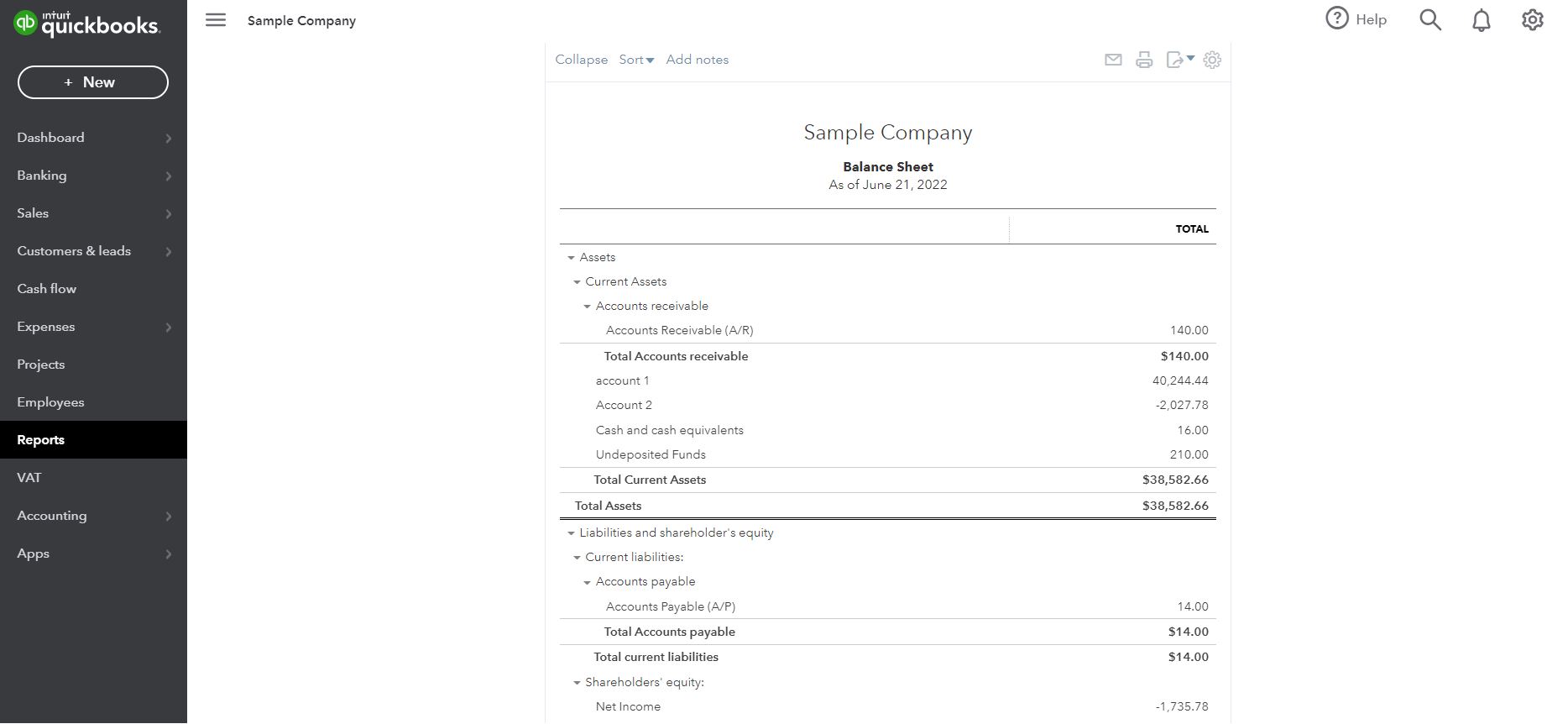
Task: Open the Help panel
Action: point(1356,19)
